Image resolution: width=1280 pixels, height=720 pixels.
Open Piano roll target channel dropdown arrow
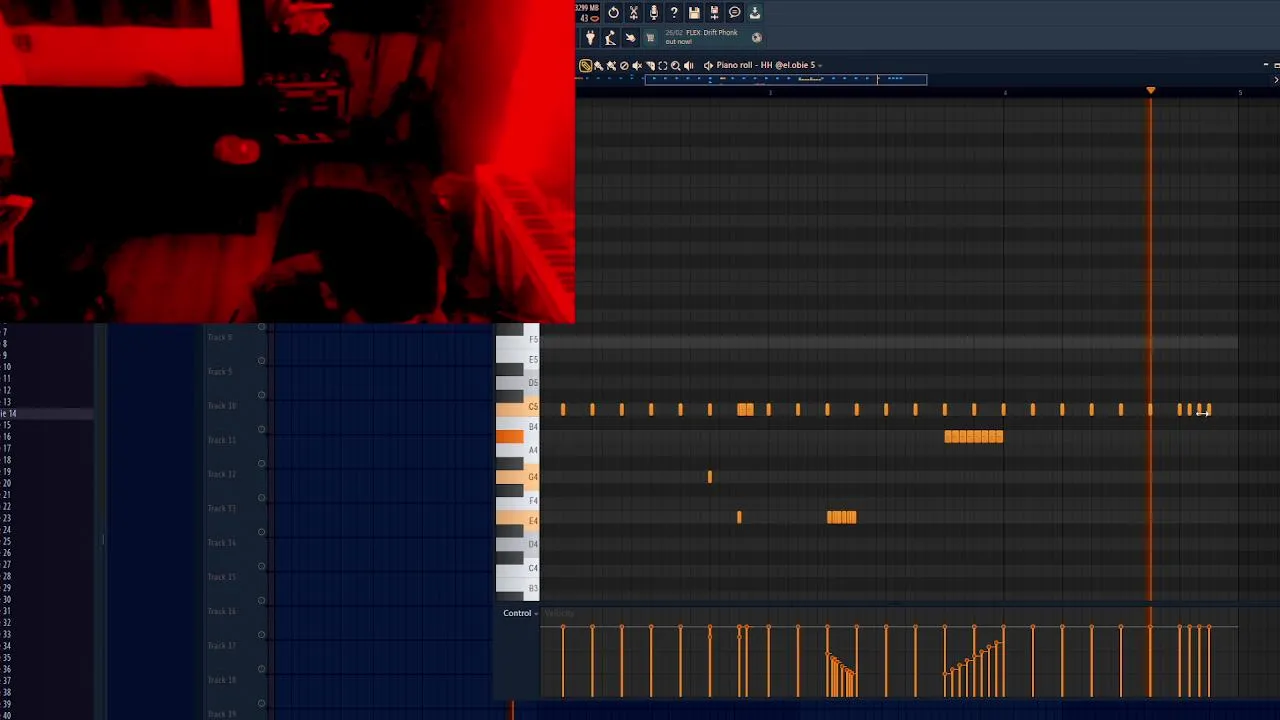tap(820, 66)
